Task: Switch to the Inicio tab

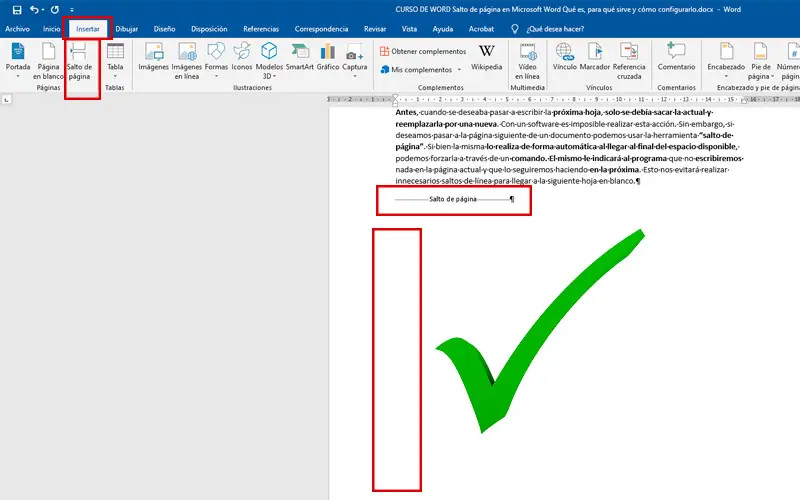Action: (x=52, y=29)
